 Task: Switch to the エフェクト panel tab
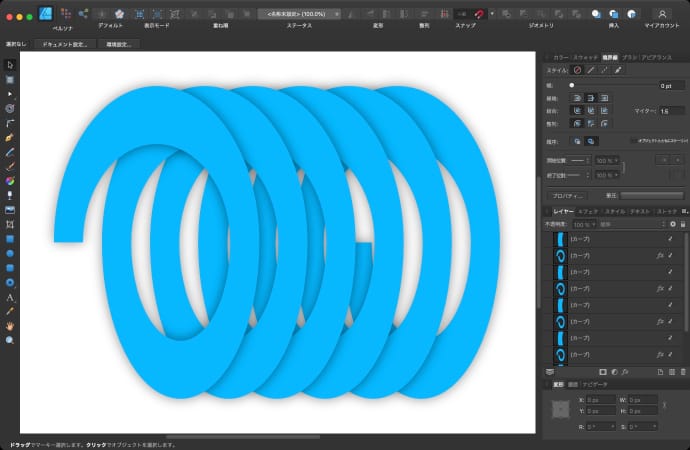[587, 212]
